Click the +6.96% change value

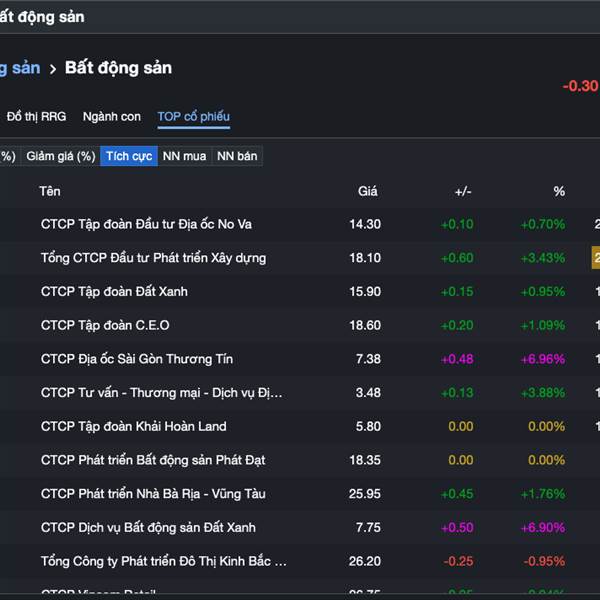pyautogui.click(x=543, y=359)
